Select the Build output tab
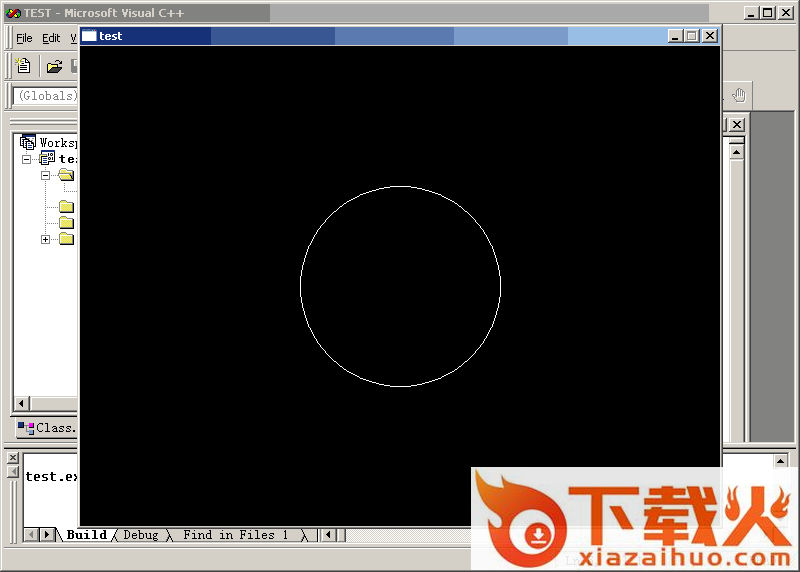This screenshot has height=572, width=800. pos(86,535)
